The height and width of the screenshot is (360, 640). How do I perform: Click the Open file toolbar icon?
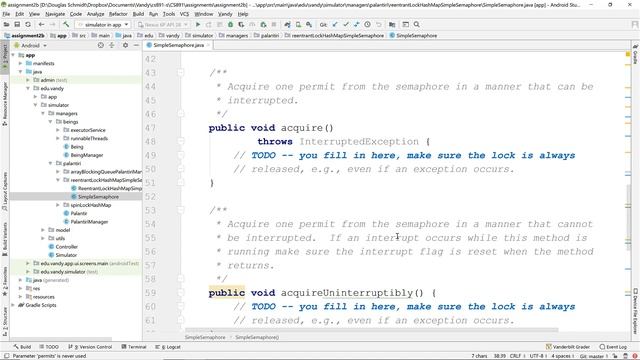point(6,24)
